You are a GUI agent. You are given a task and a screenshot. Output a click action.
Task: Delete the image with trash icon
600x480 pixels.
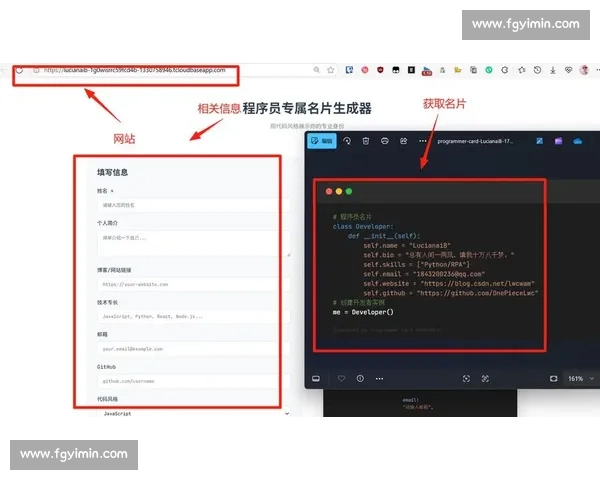(x=366, y=141)
